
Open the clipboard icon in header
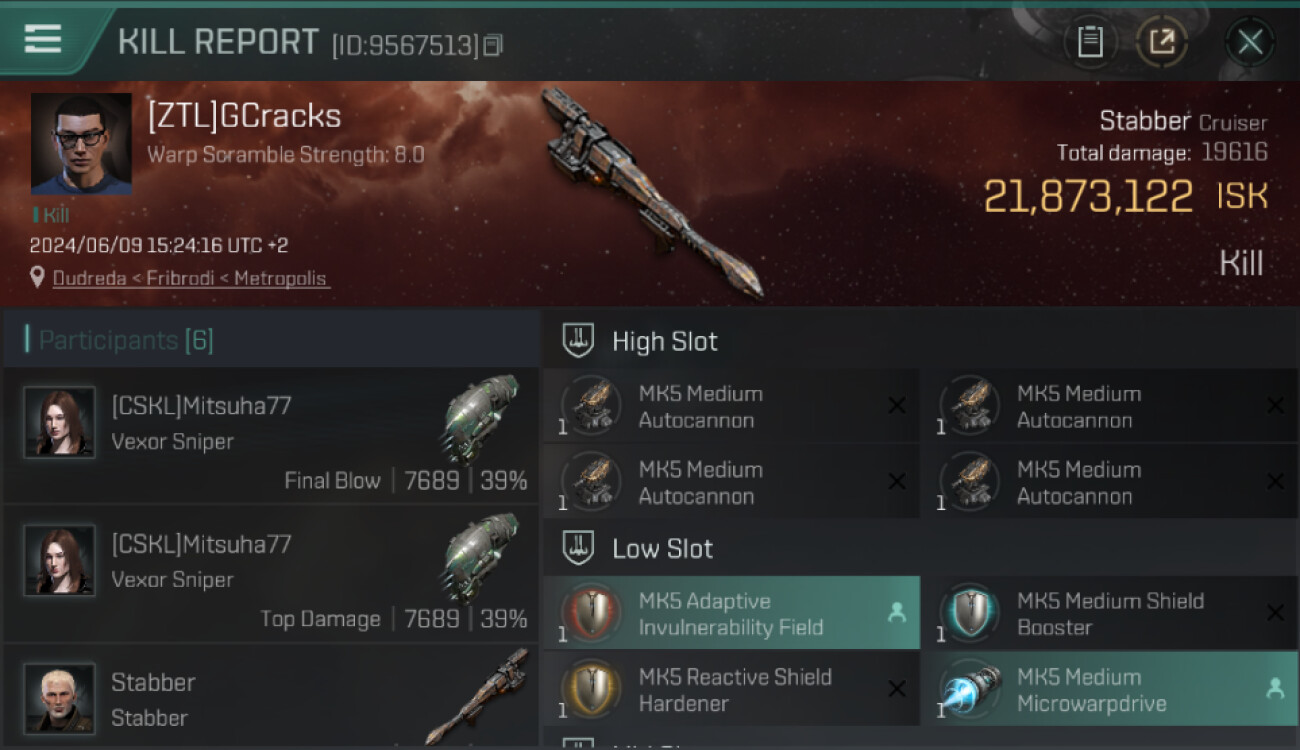pyautogui.click(x=1090, y=42)
